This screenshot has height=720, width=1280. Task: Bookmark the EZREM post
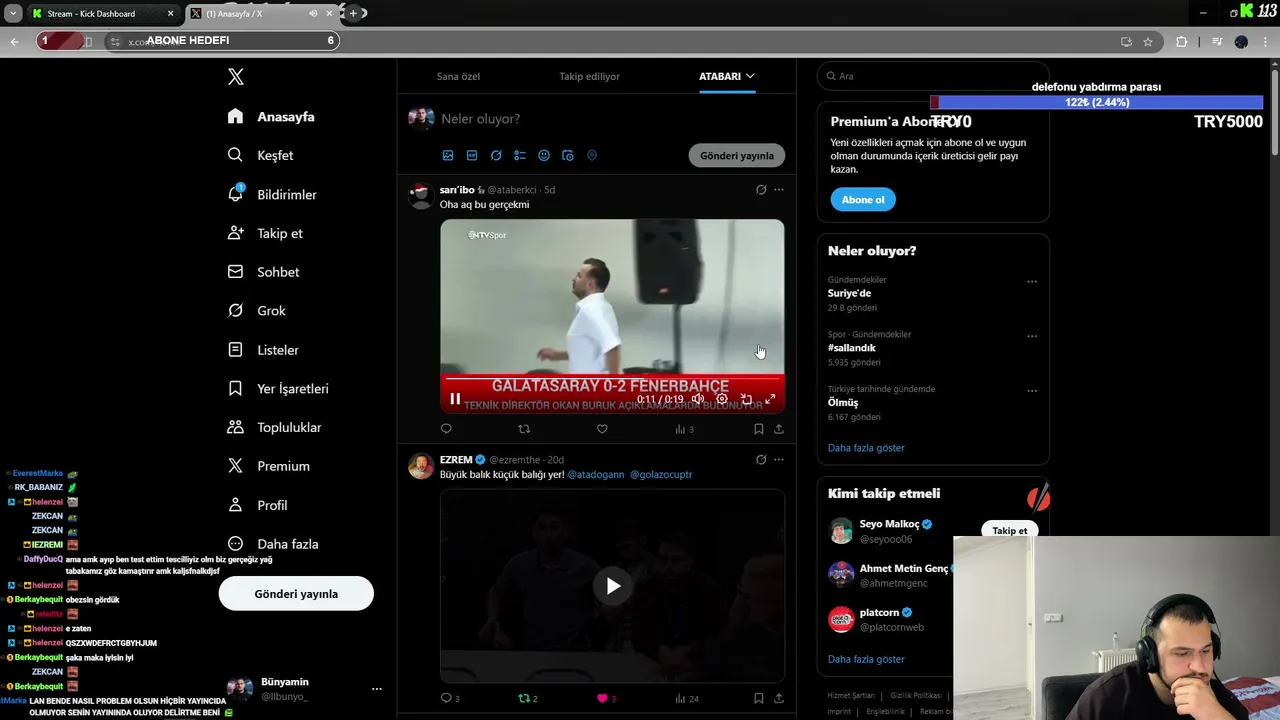(x=759, y=698)
